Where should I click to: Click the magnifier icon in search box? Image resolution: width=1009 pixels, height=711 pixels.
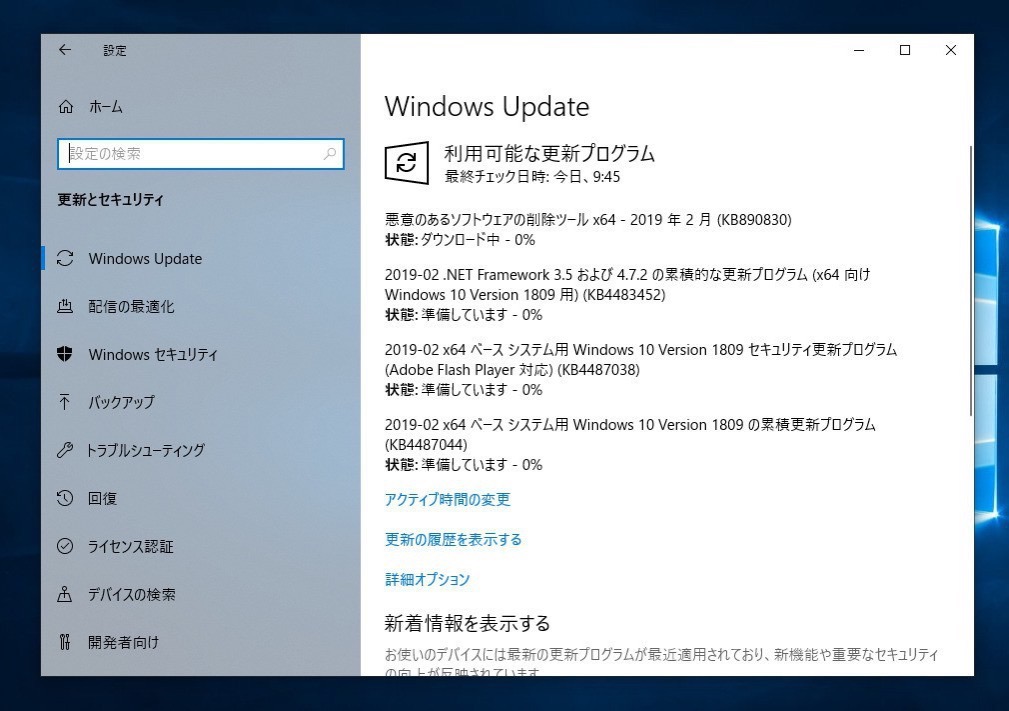(329, 154)
